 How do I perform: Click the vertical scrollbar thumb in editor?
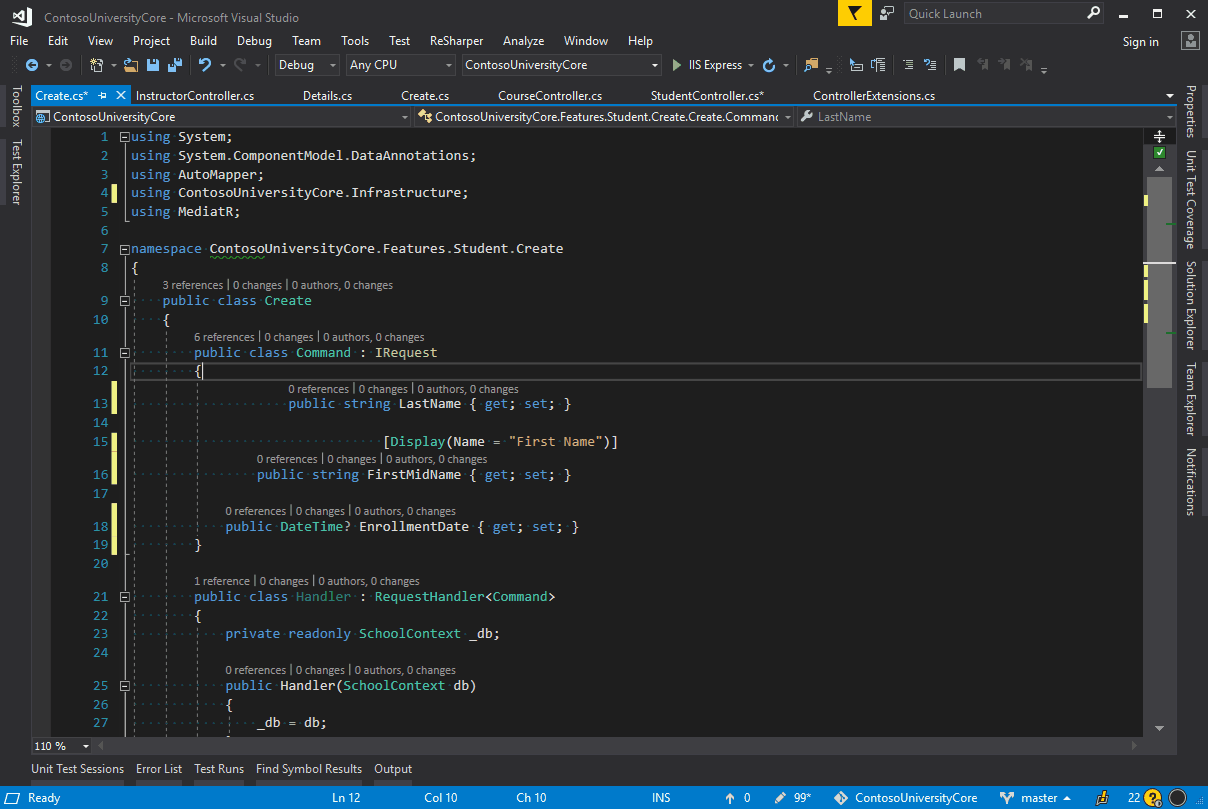[x=1159, y=282]
